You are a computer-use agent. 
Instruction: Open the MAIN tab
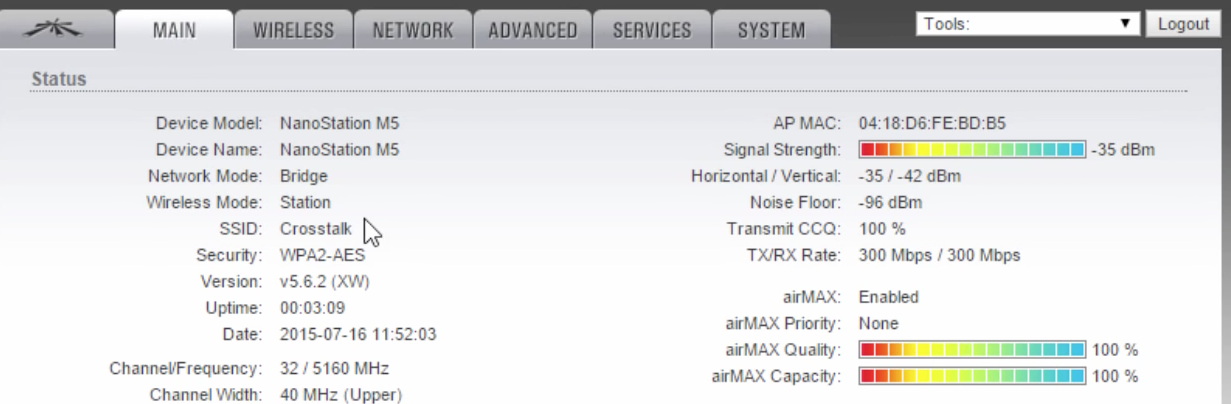[x=173, y=31]
